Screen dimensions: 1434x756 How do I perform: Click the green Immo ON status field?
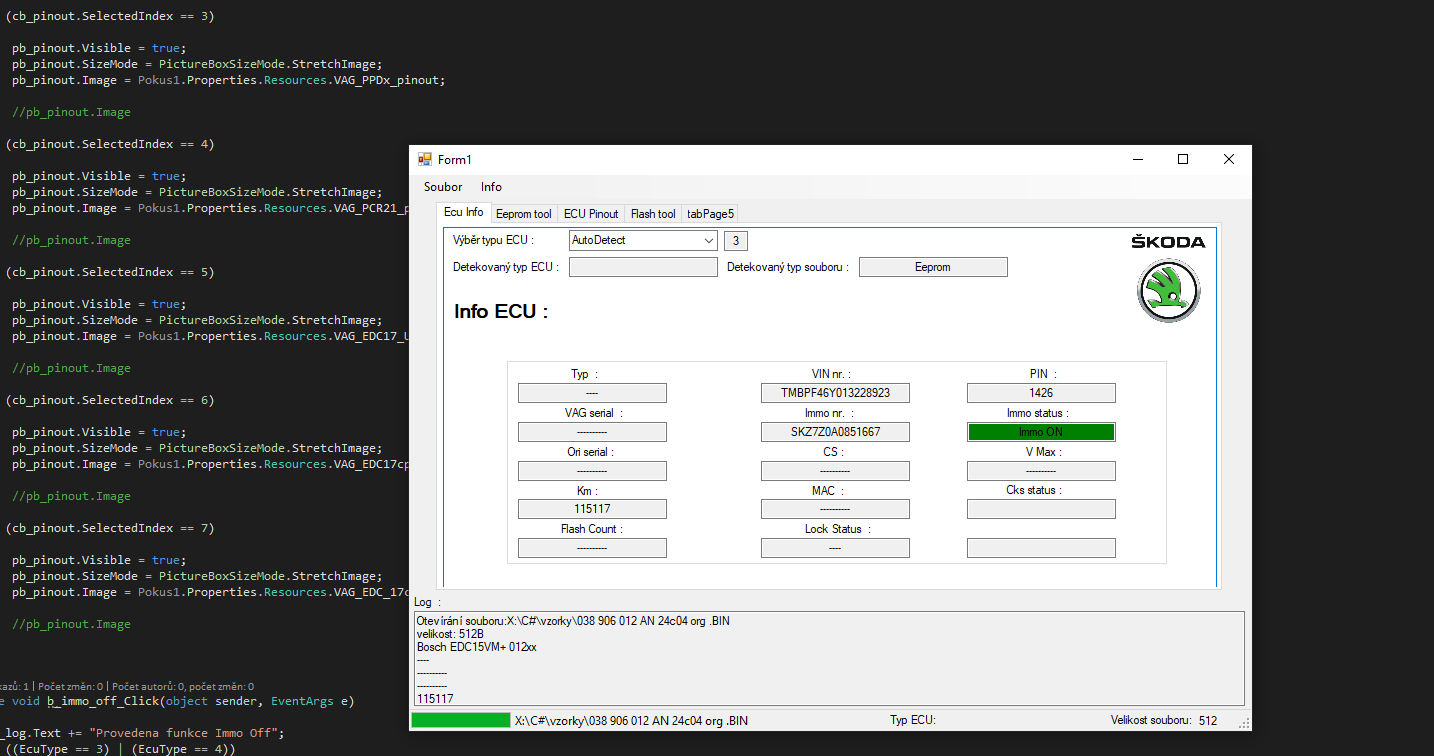1041,432
